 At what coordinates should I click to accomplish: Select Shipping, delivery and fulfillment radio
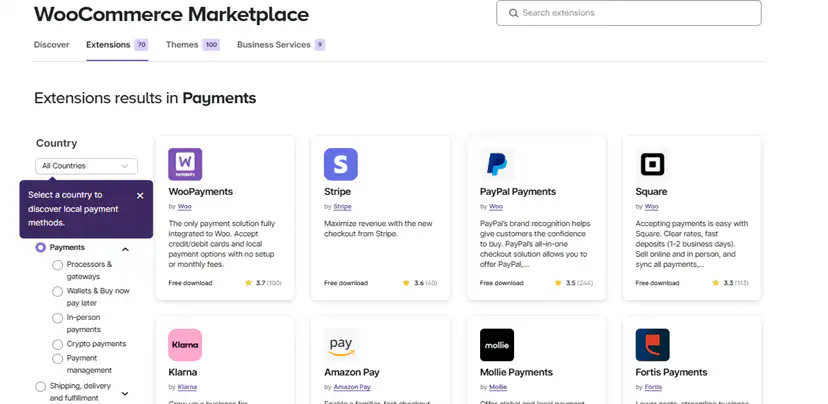point(41,387)
